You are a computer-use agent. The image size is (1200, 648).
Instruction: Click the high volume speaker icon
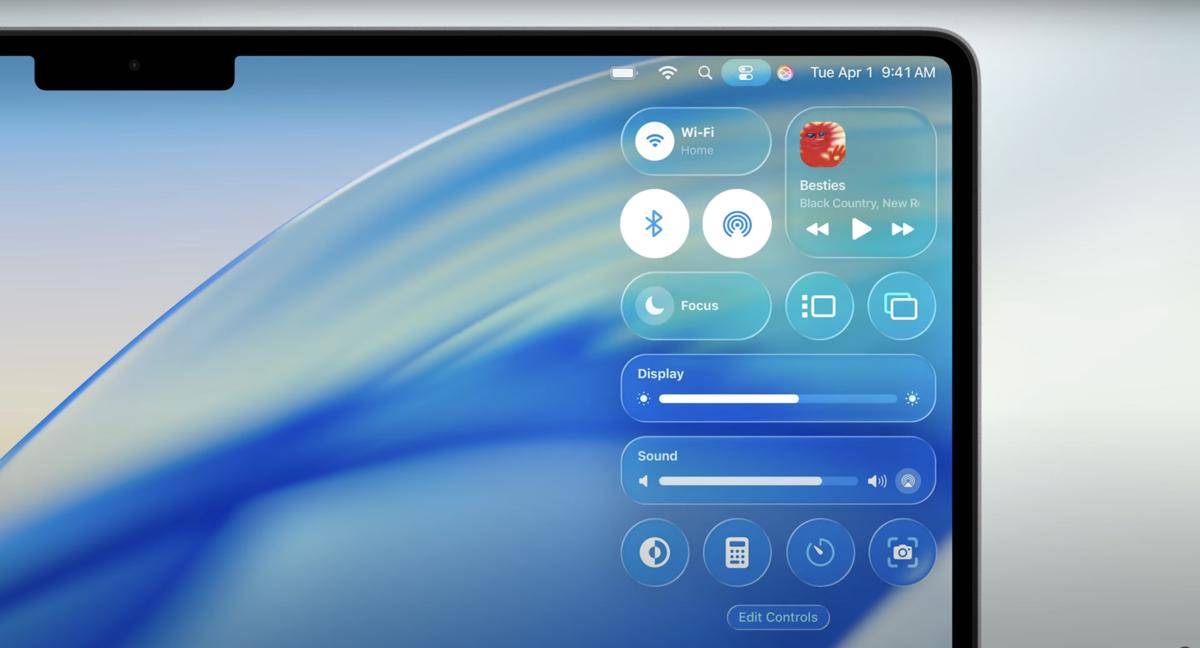pyautogui.click(x=877, y=481)
